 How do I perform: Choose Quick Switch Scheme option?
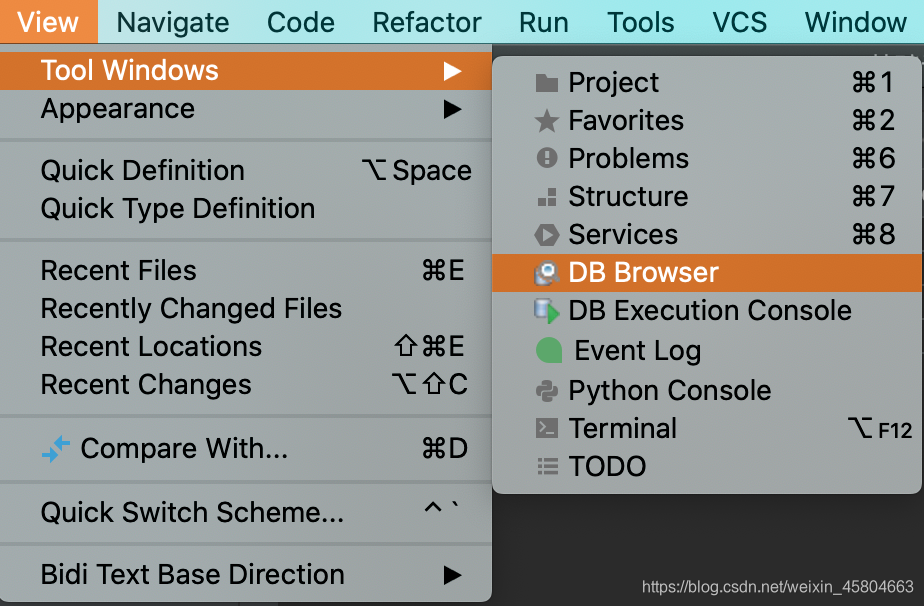192,513
